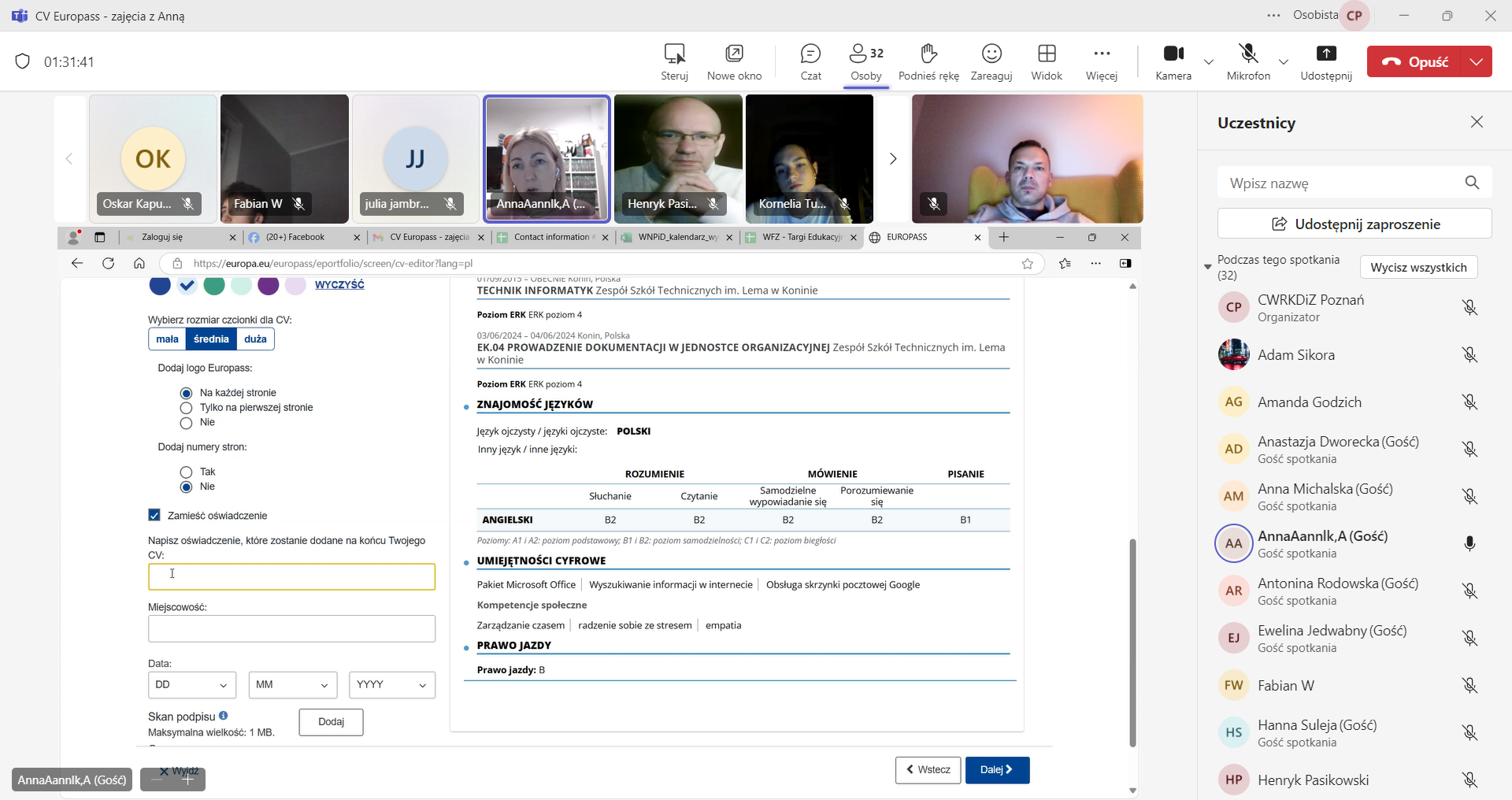This screenshot has height=800, width=1512.
Task: Go back in the shared browser
Action: [77, 263]
